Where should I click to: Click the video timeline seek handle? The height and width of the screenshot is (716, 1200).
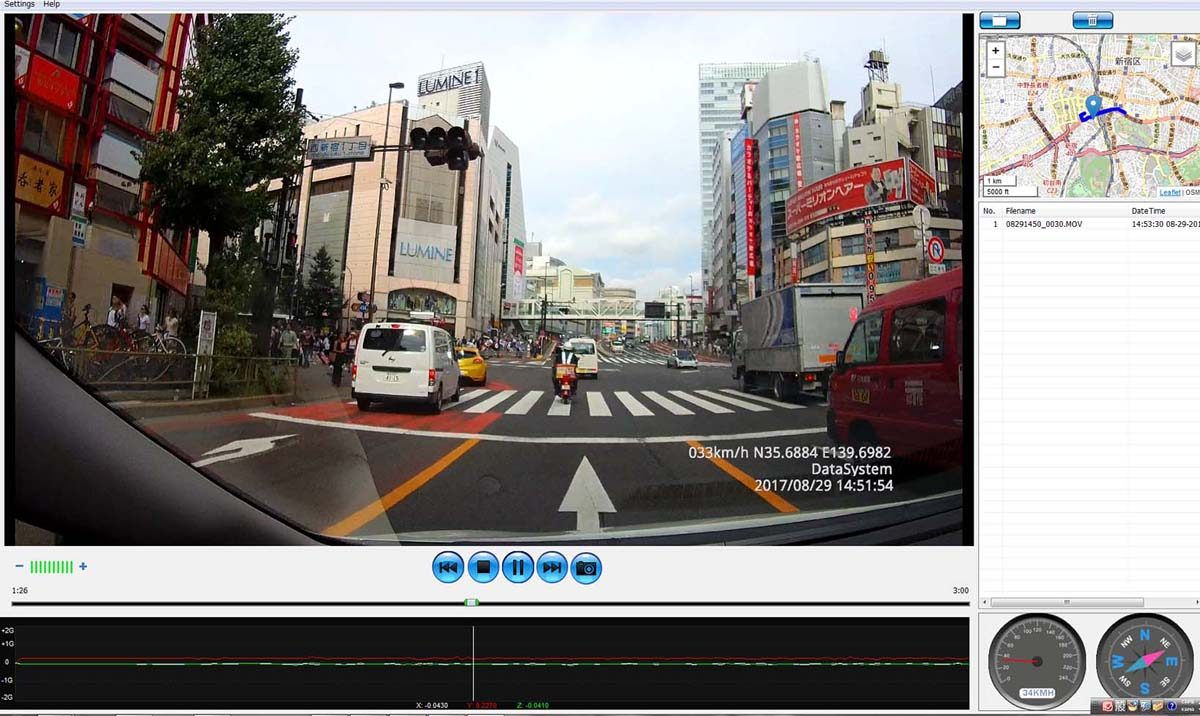pos(472,602)
